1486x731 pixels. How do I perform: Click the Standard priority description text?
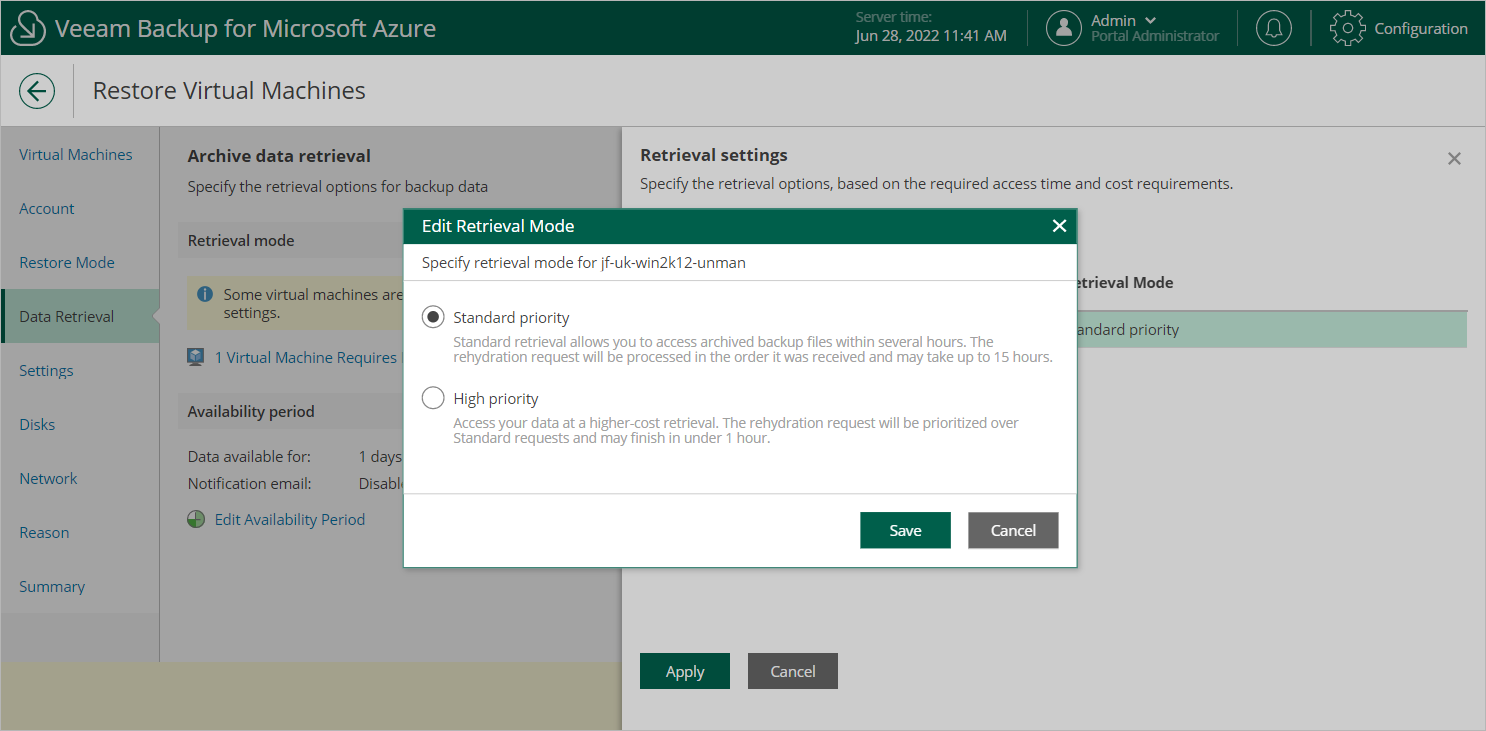[x=753, y=349]
